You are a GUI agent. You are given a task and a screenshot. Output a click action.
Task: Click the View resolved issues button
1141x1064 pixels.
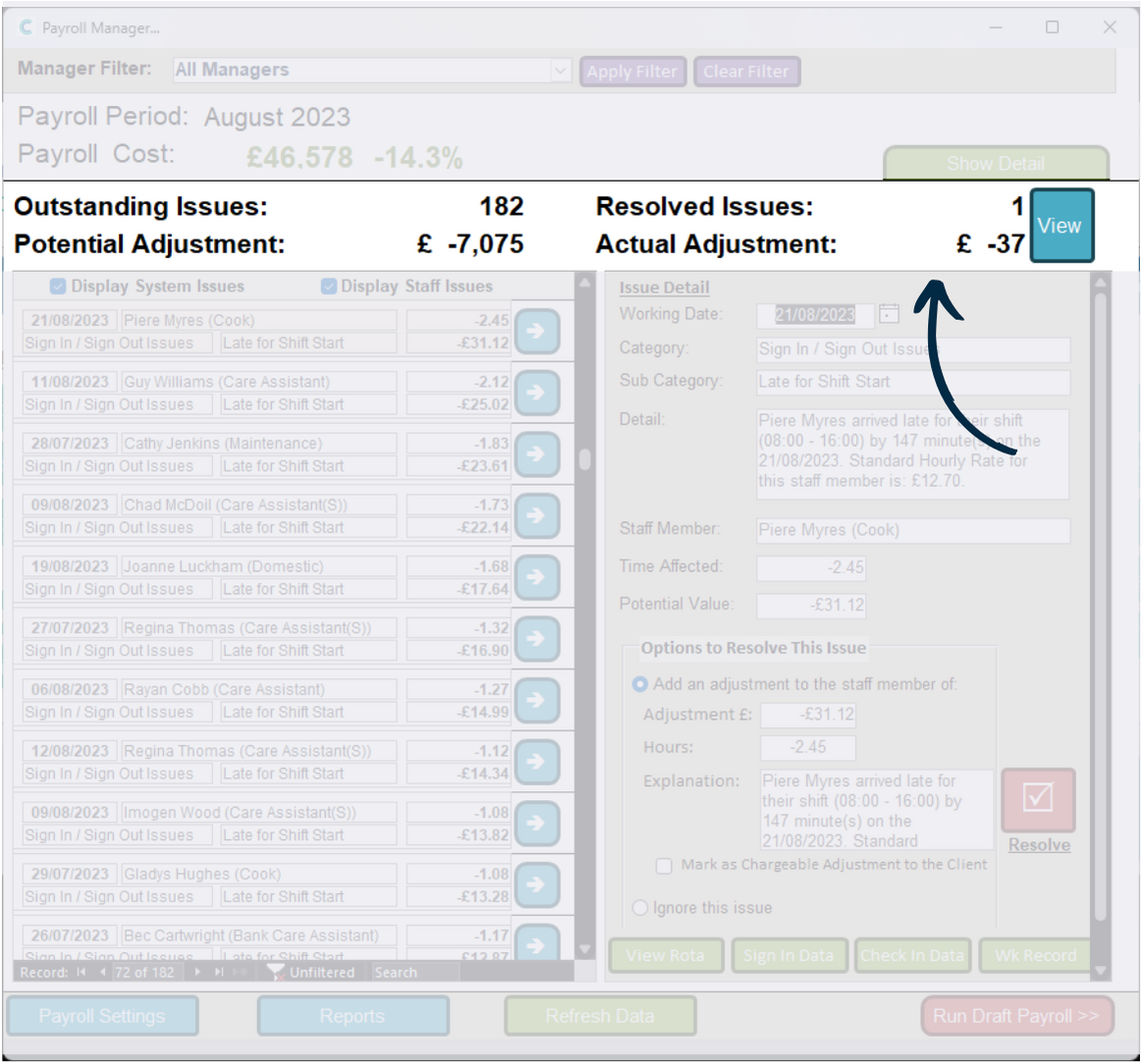[1060, 226]
